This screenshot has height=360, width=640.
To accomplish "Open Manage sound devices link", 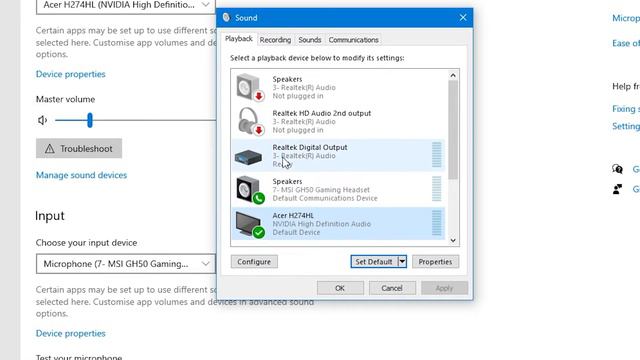I will (x=81, y=175).
